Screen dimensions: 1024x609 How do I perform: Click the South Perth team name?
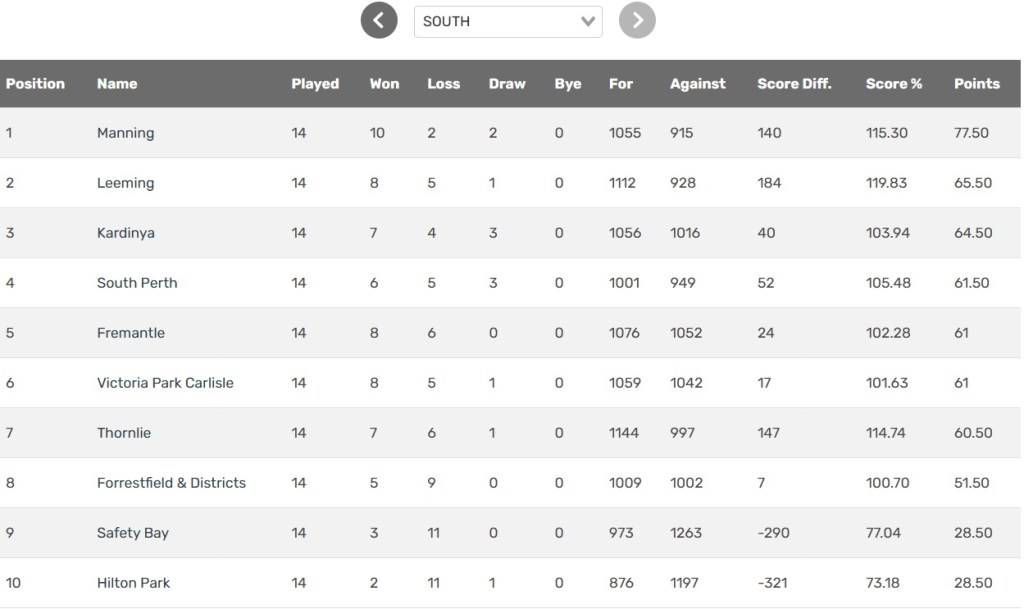[x=137, y=283]
